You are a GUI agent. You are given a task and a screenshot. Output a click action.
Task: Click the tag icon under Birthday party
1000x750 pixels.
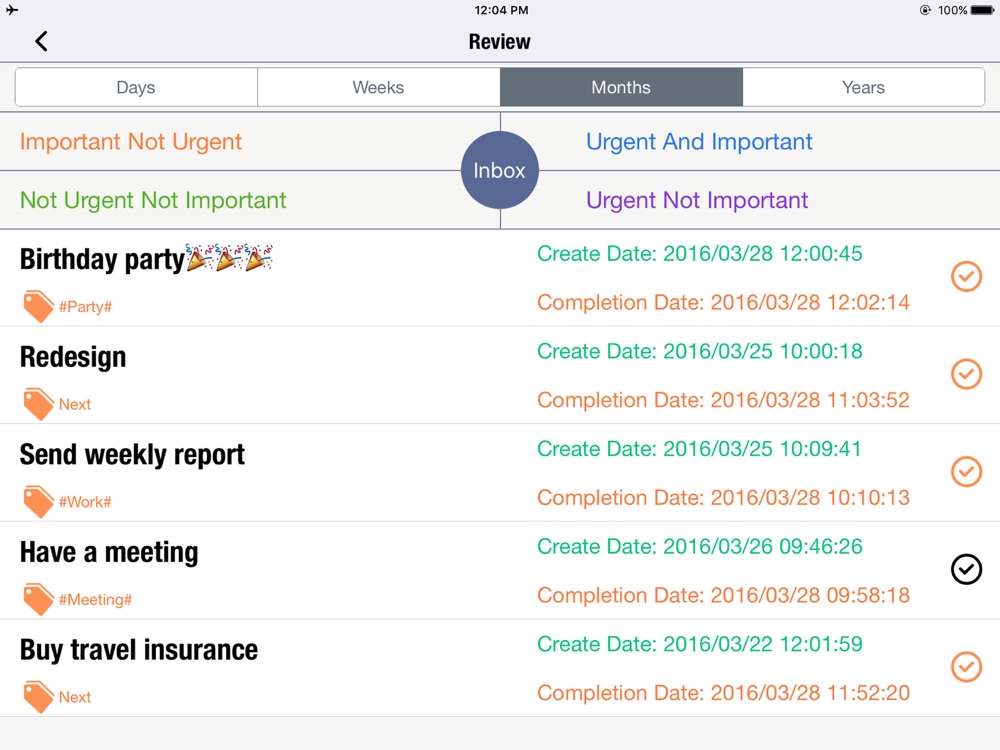pyautogui.click(x=38, y=307)
